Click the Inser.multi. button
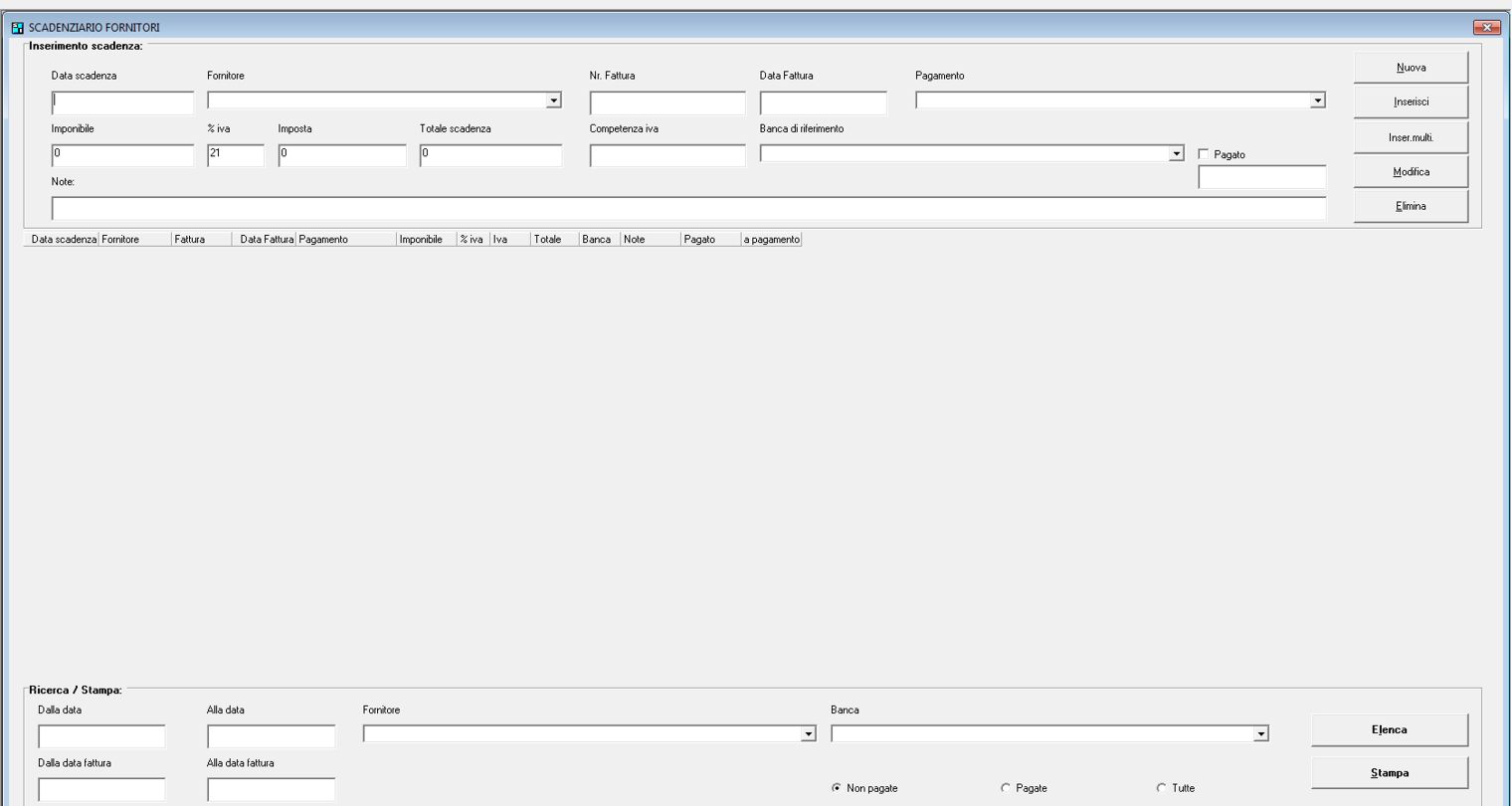Viewport: 1512px width, 806px height. (1411, 137)
